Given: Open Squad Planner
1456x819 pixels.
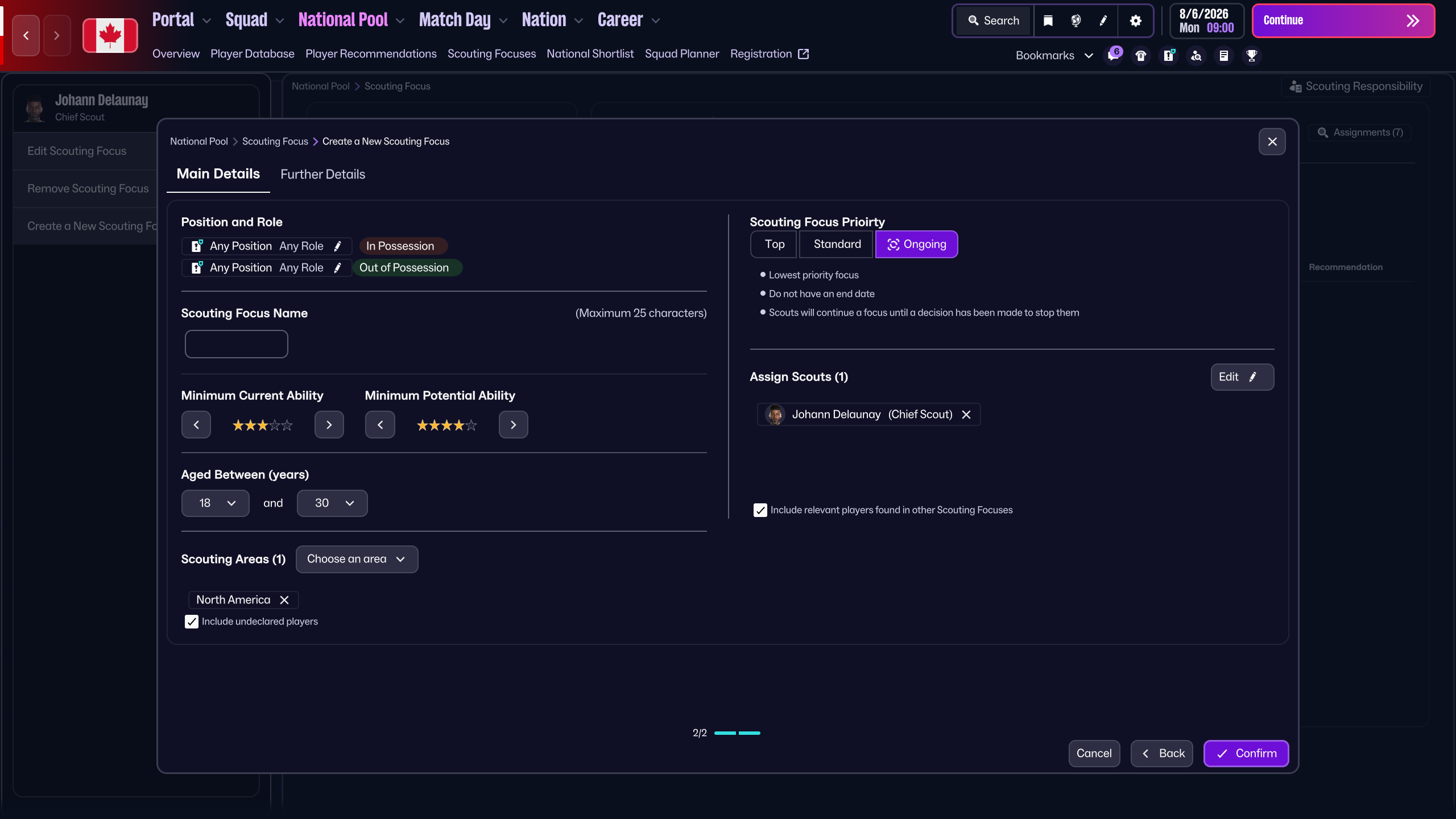Looking at the screenshot, I should (681, 53).
